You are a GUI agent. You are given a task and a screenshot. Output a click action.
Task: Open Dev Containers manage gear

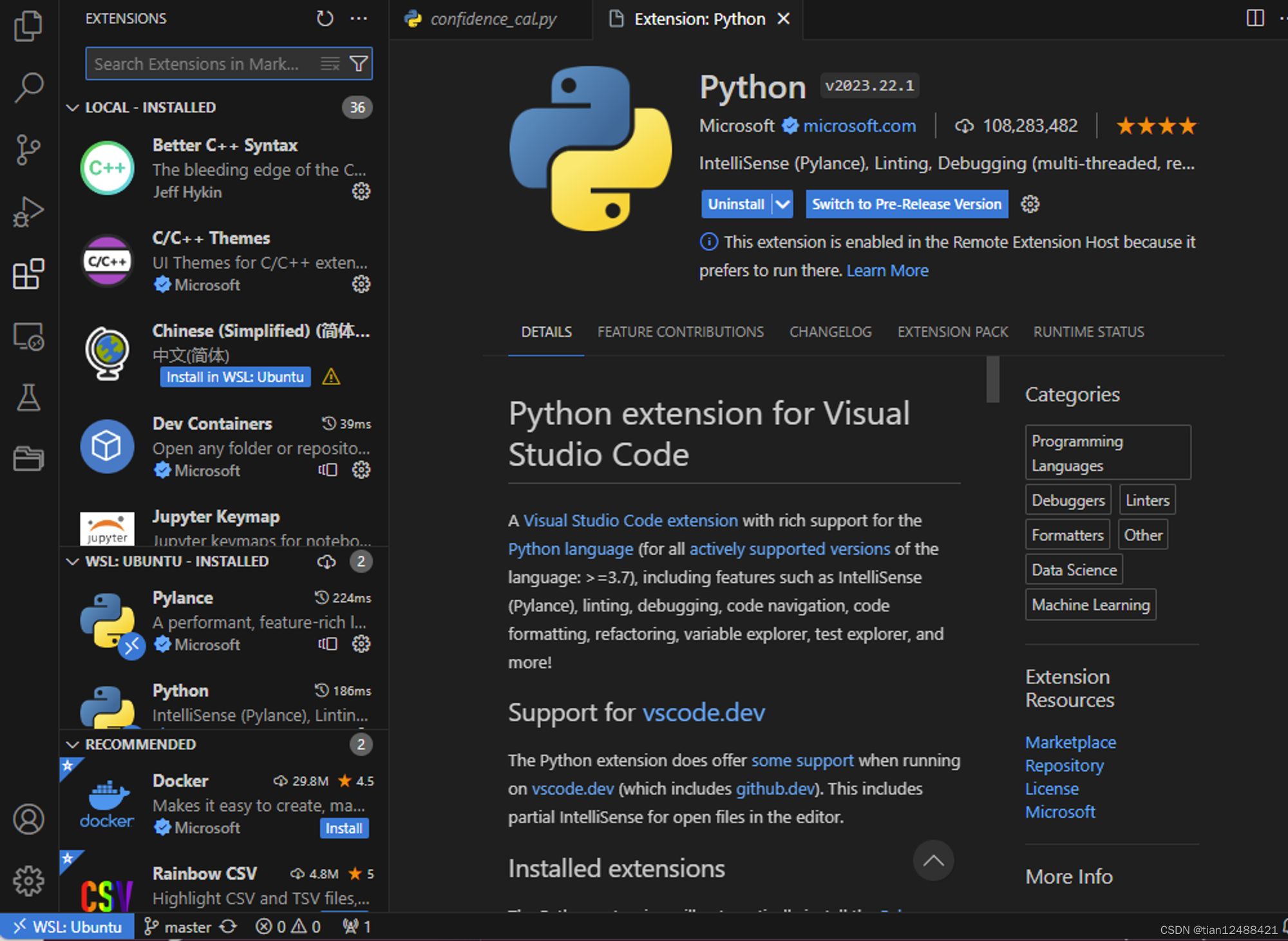coord(361,470)
